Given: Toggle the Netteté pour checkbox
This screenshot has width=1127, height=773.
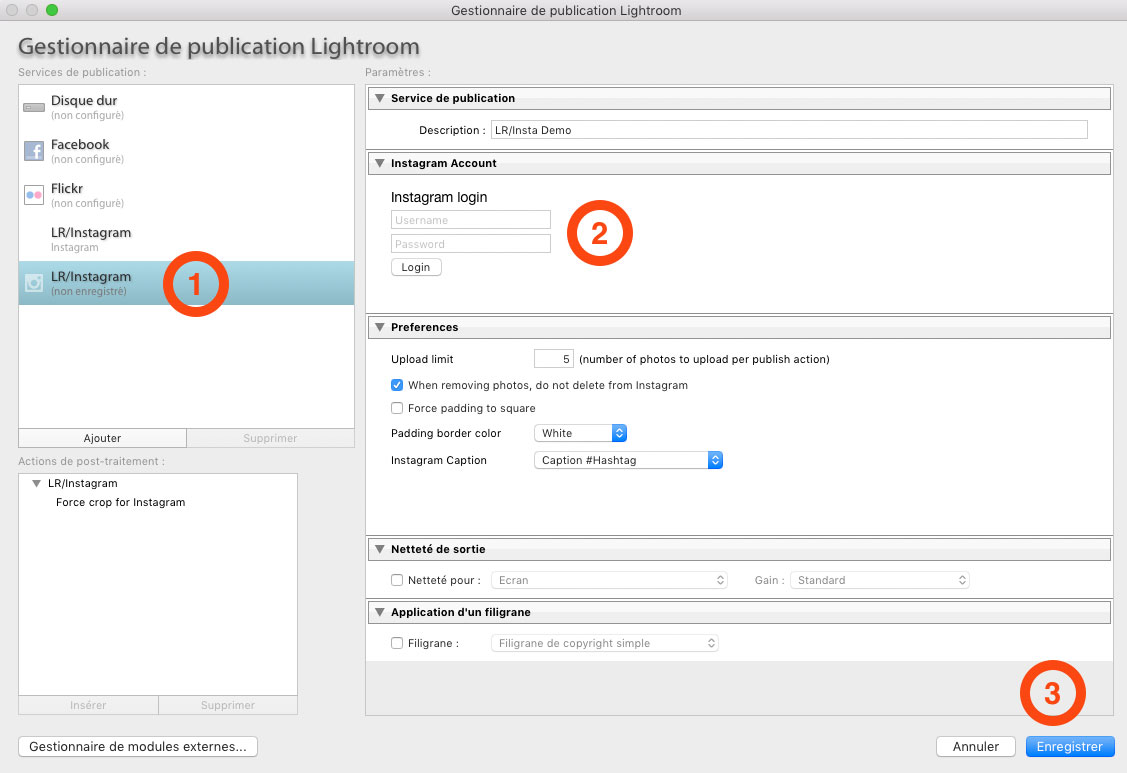Looking at the screenshot, I should click(x=397, y=580).
